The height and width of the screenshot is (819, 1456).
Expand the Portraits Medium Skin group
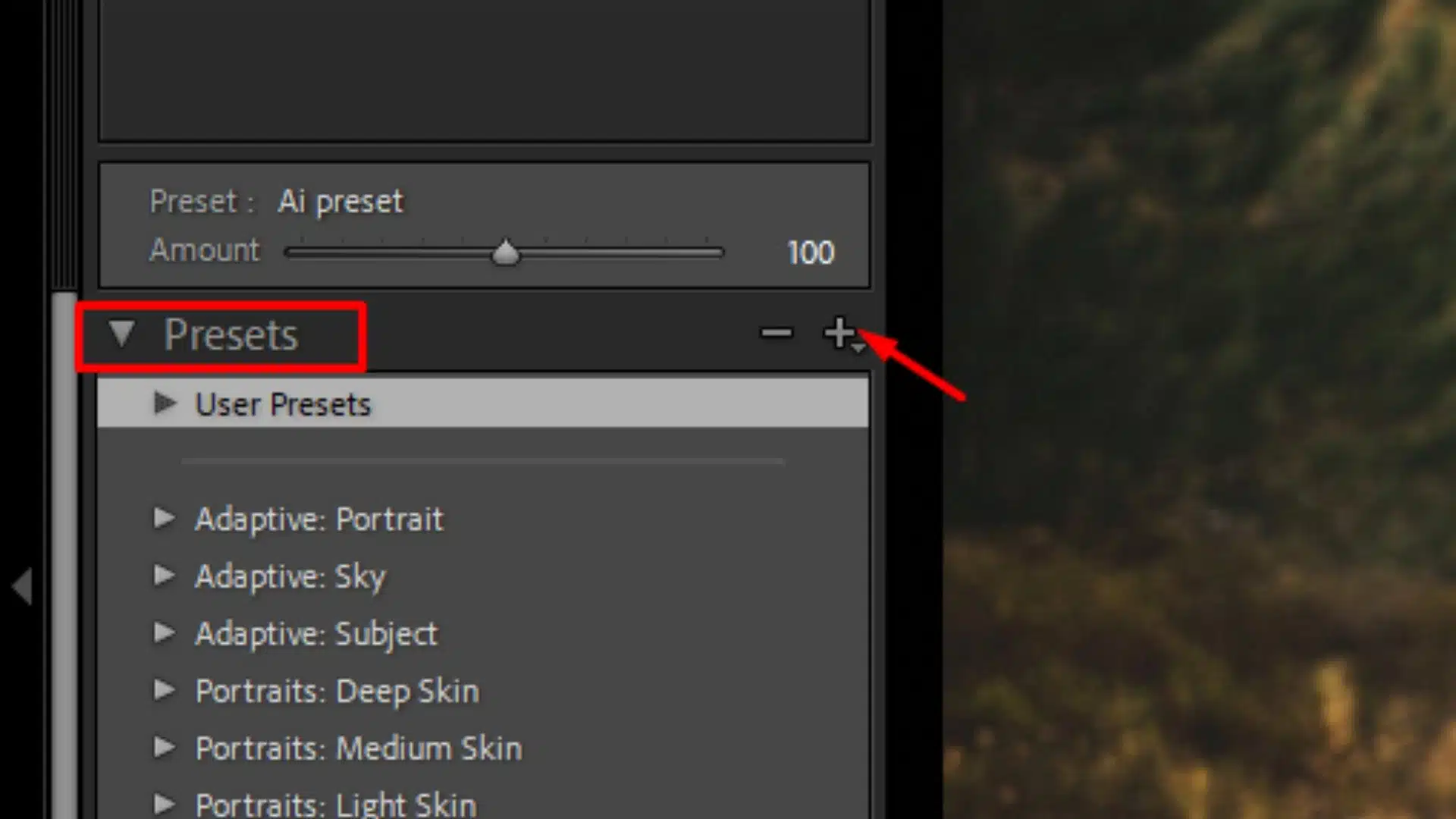click(x=163, y=748)
